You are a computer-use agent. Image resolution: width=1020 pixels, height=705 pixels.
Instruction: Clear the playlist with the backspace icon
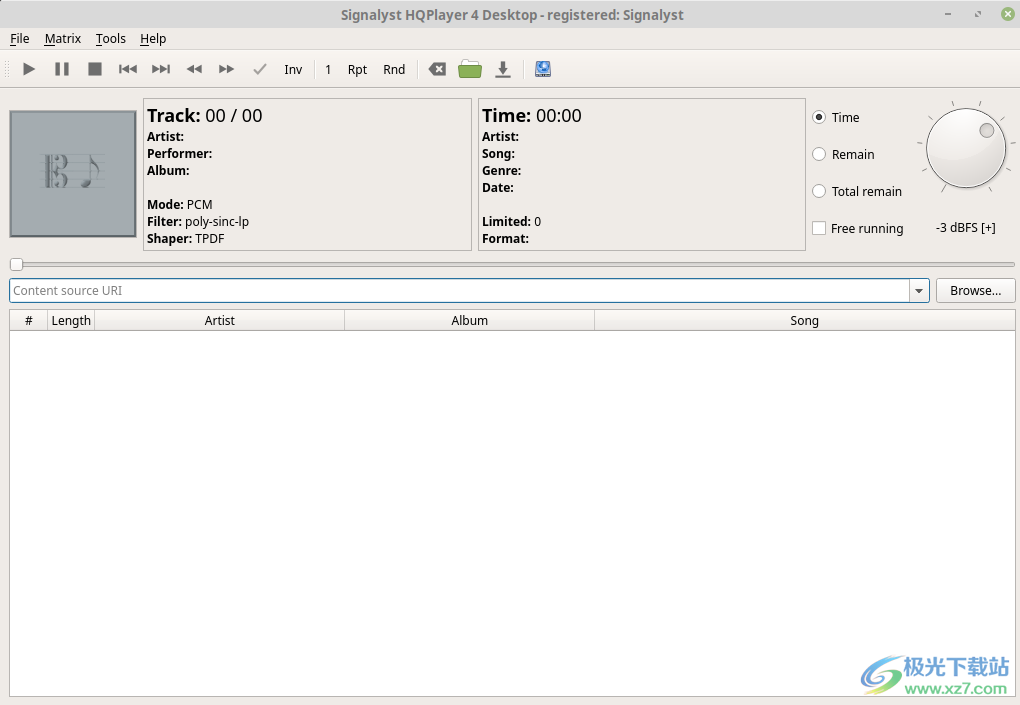(x=437, y=69)
